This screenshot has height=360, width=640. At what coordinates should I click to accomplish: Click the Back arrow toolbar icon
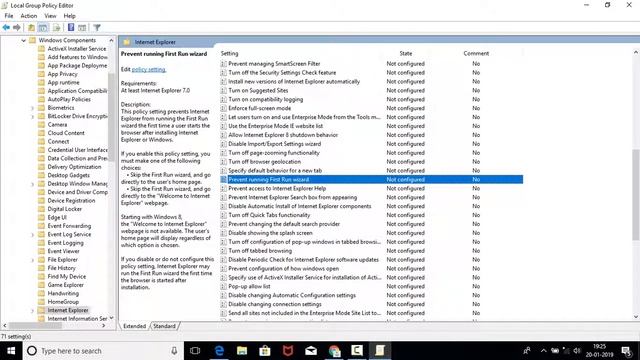click(x=6, y=27)
